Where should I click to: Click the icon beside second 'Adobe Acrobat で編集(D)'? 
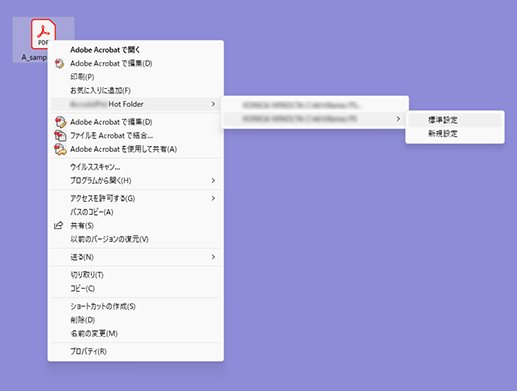(60, 122)
